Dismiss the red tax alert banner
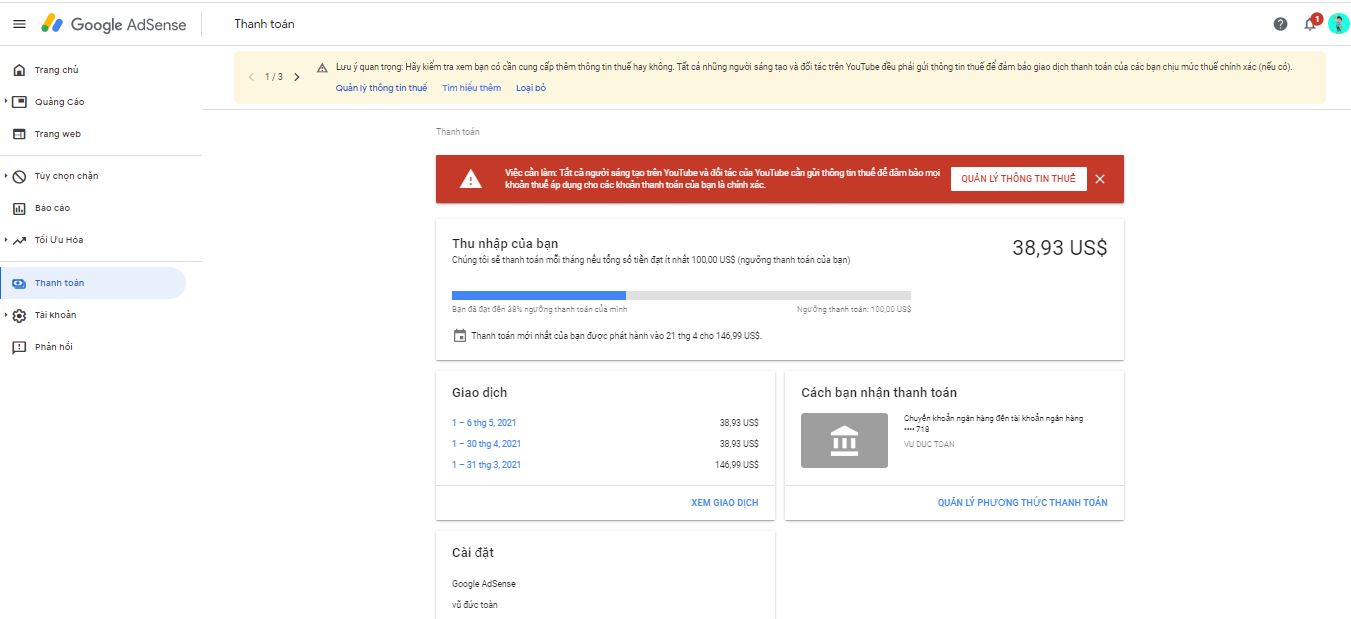 (1100, 179)
